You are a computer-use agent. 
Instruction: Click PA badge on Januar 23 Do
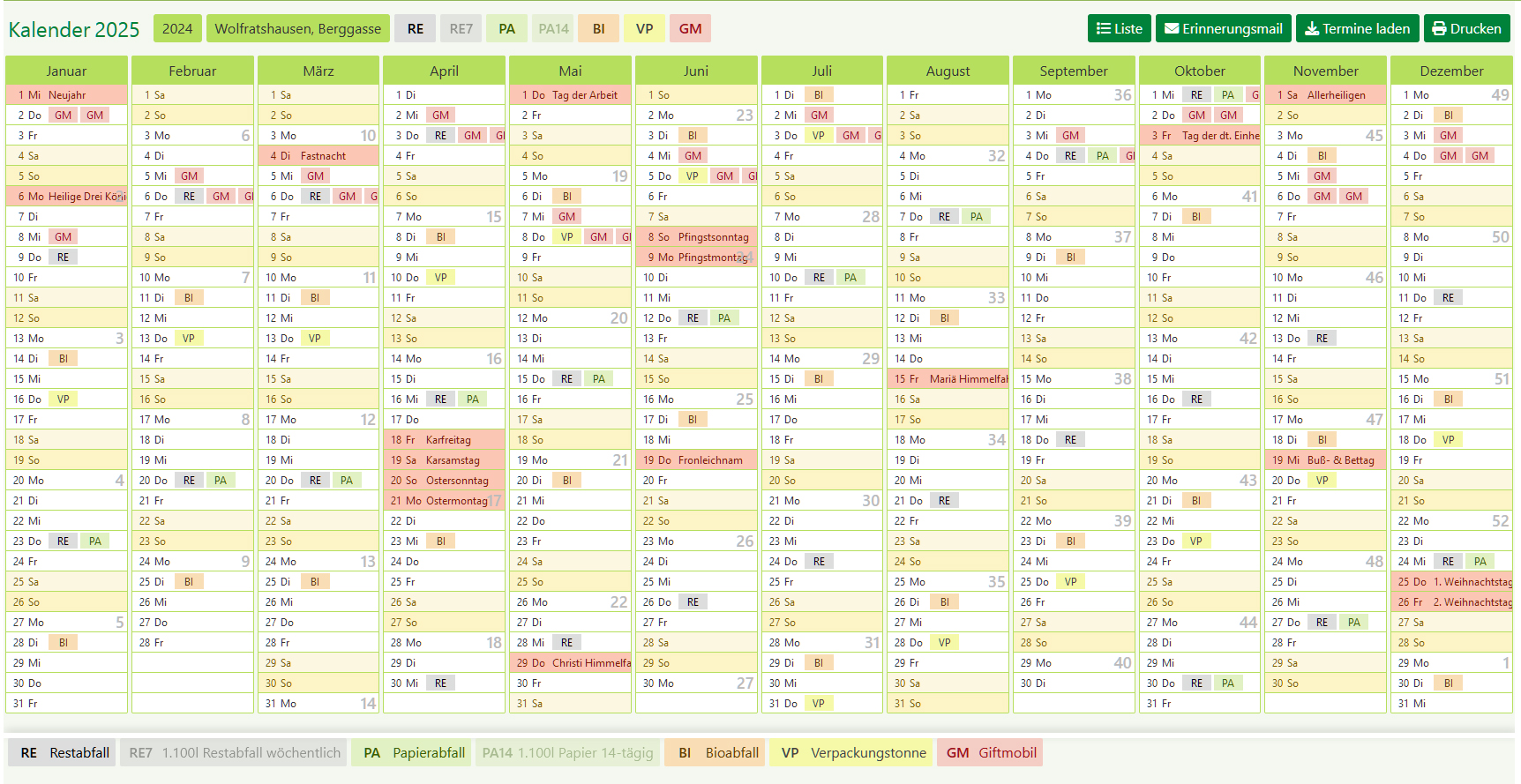(95, 541)
